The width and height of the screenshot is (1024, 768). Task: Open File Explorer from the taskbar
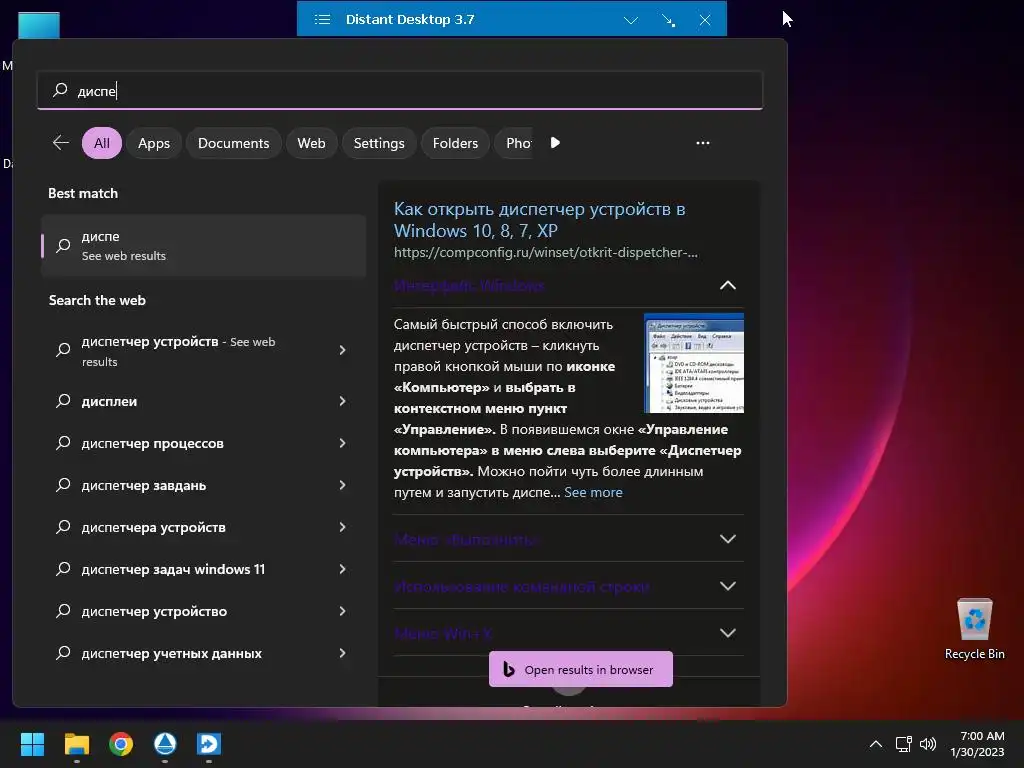(x=76, y=744)
